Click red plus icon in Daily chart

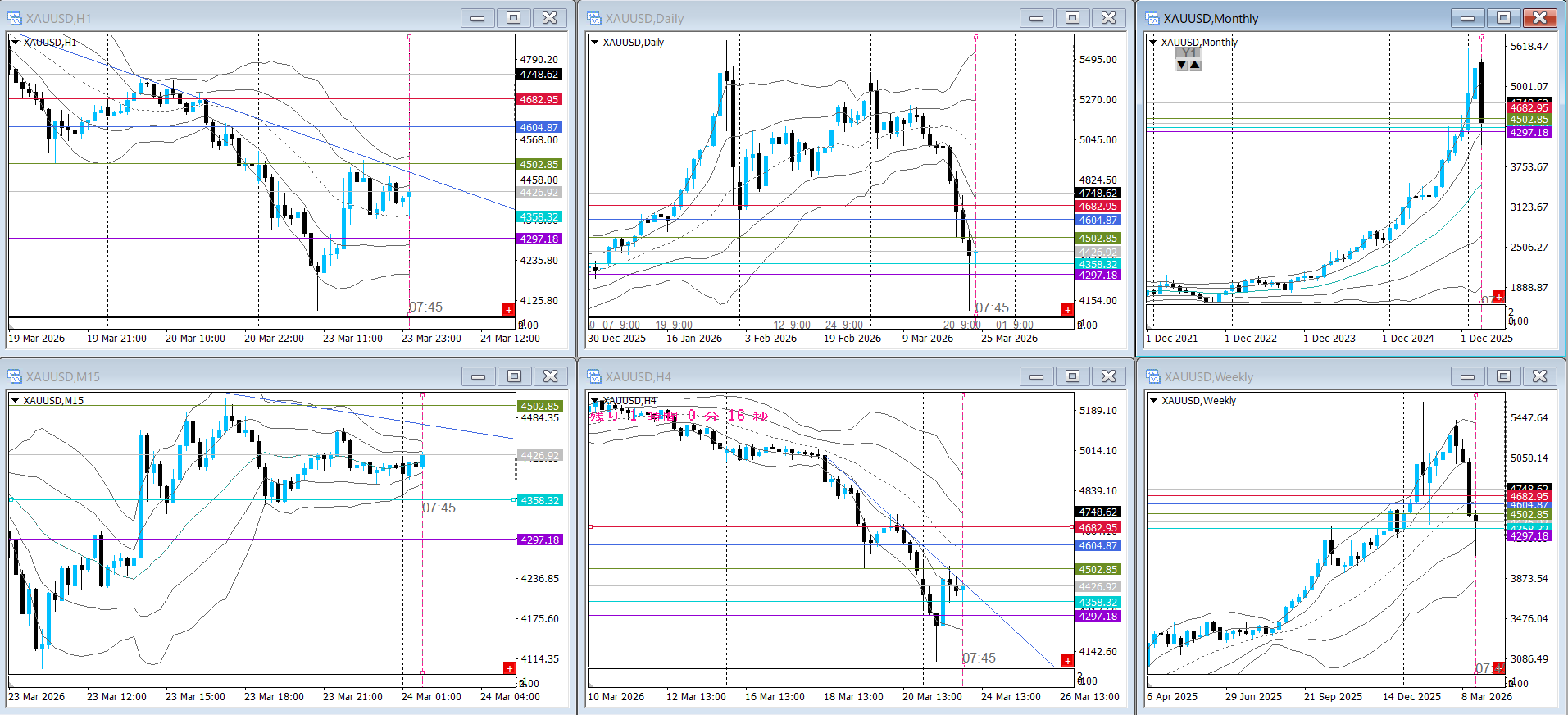pos(1067,310)
